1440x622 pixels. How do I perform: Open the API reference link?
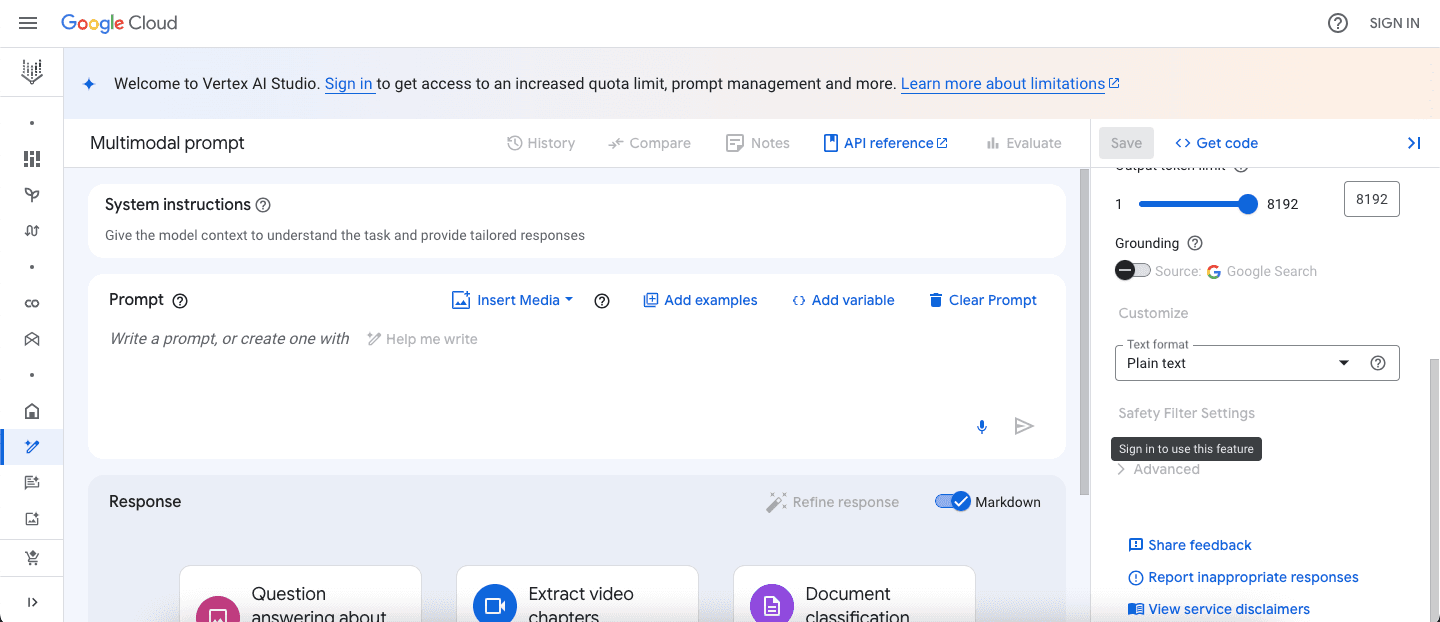coord(885,143)
